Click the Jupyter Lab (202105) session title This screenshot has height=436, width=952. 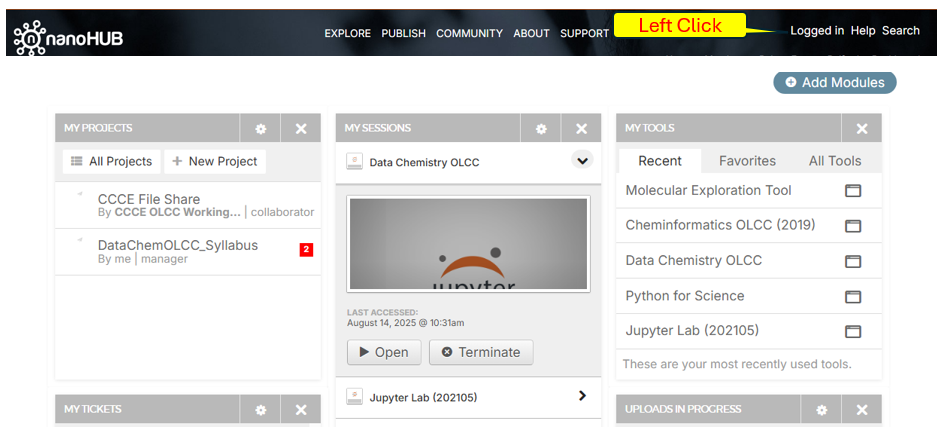click(423, 398)
